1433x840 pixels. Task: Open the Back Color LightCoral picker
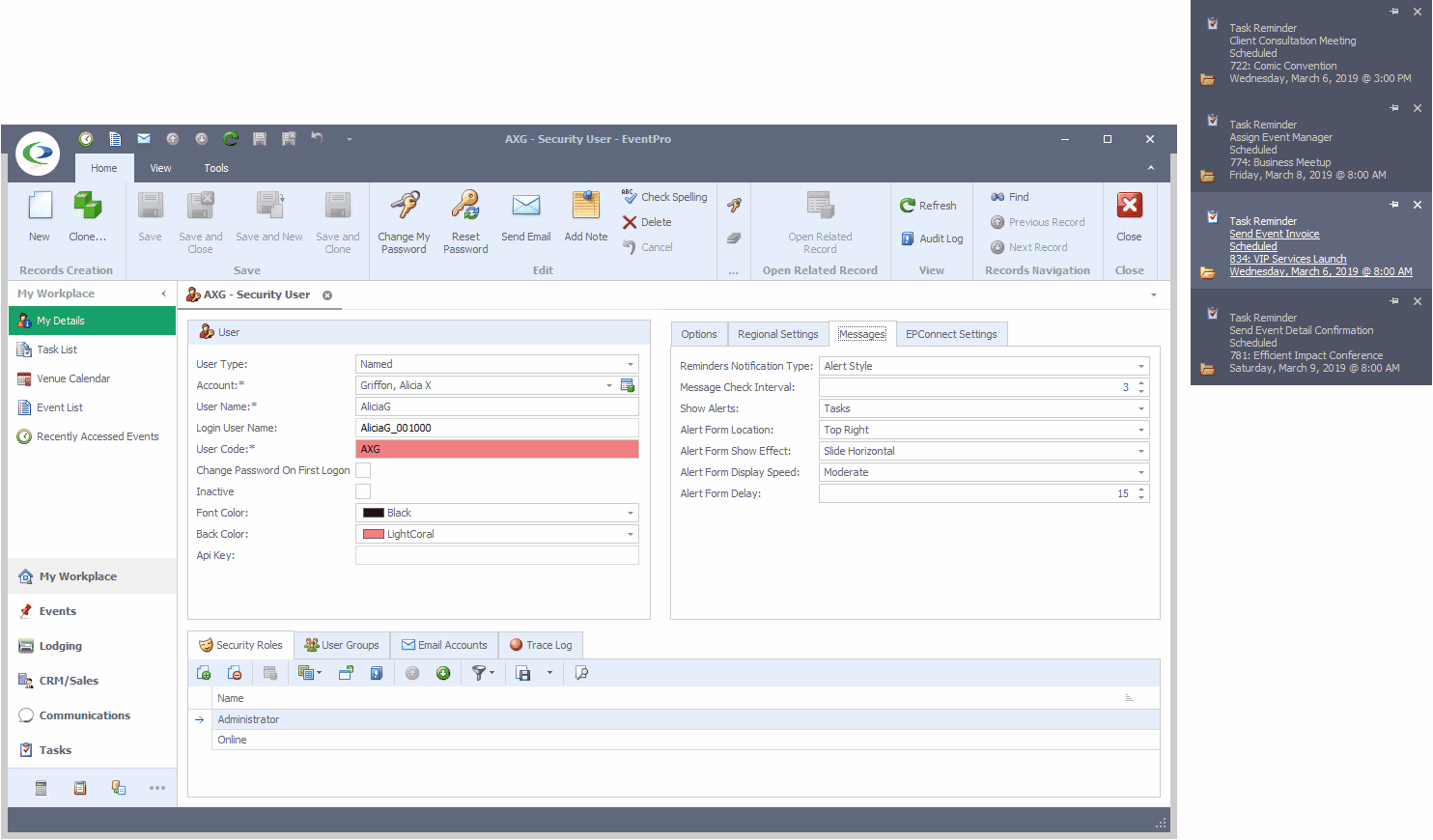pyautogui.click(x=497, y=534)
